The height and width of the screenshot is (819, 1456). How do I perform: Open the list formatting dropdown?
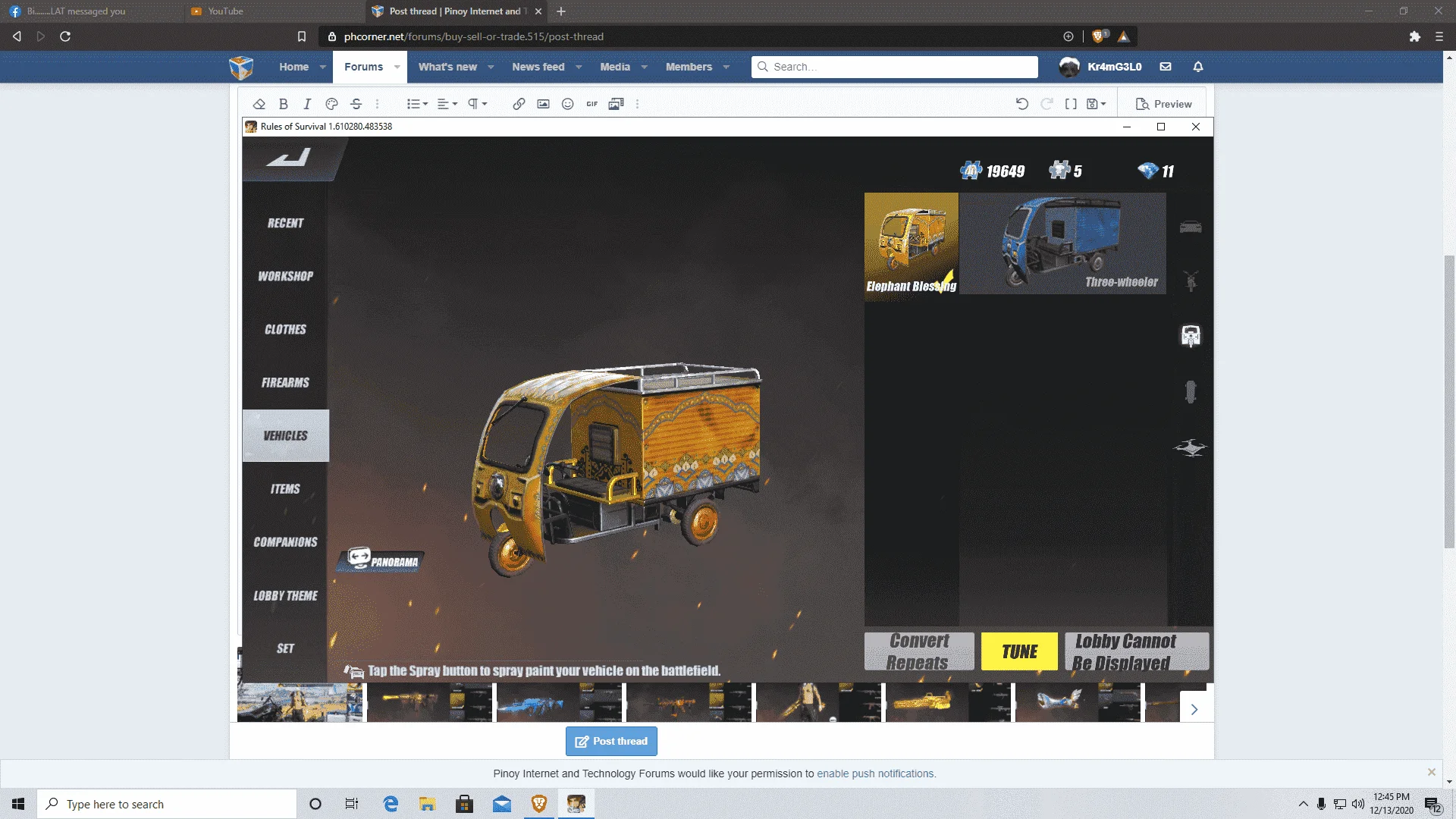[x=417, y=104]
